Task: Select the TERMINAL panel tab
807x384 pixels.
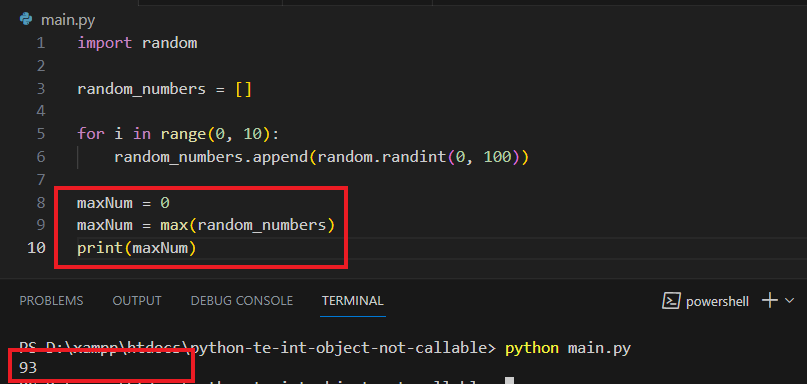Action: (x=353, y=301)
